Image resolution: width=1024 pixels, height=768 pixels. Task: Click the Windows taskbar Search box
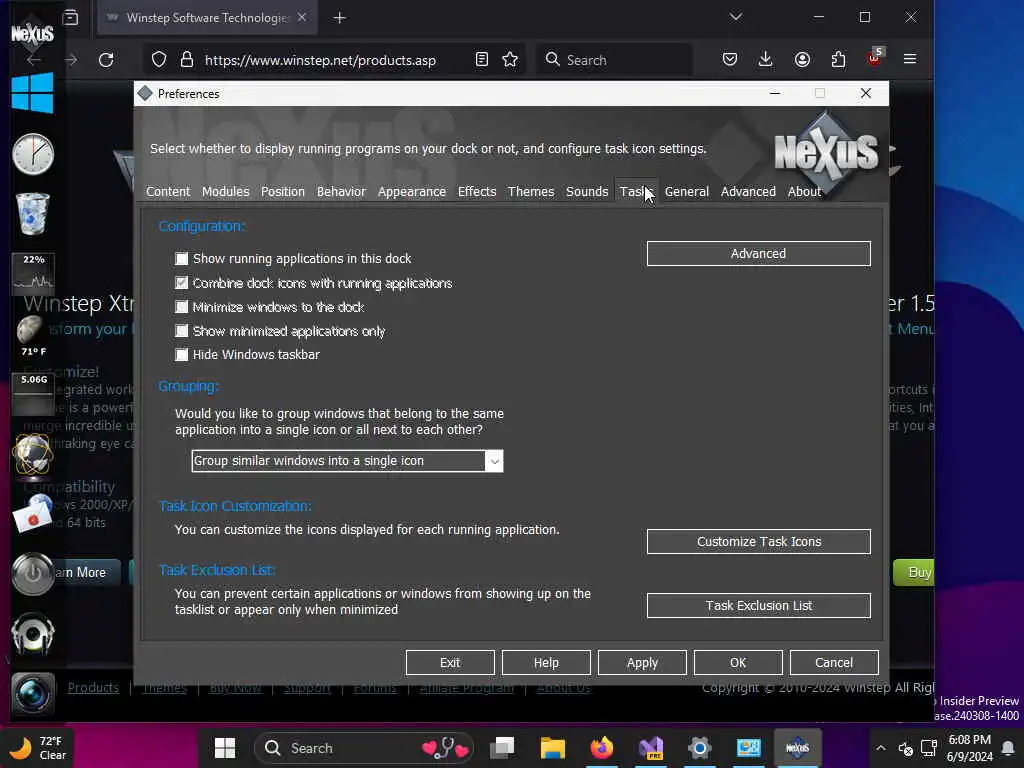(362, 748)
